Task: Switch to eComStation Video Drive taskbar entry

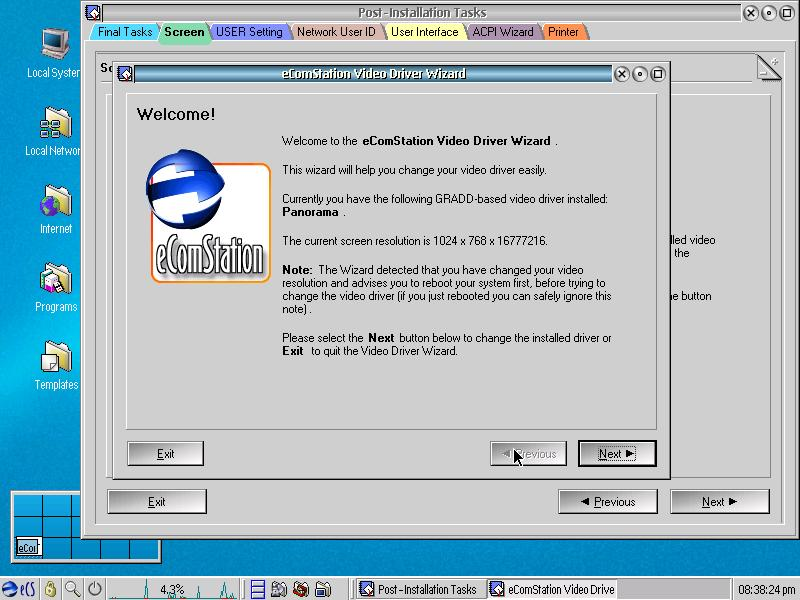Action: [x=551, y=589]
